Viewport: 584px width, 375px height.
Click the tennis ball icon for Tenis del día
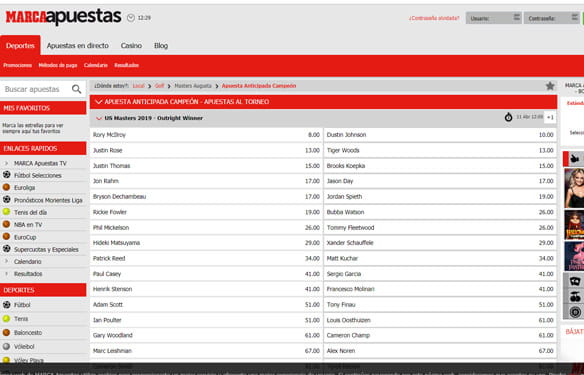pos(6,212)
